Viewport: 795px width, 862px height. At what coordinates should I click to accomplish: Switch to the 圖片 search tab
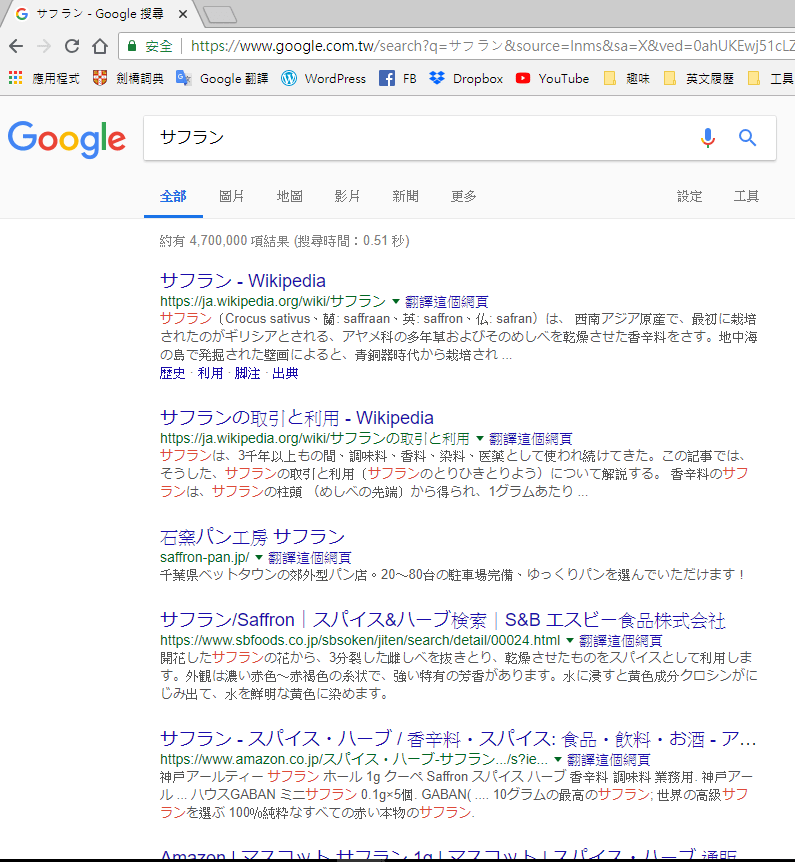click(x=231, y=196)
